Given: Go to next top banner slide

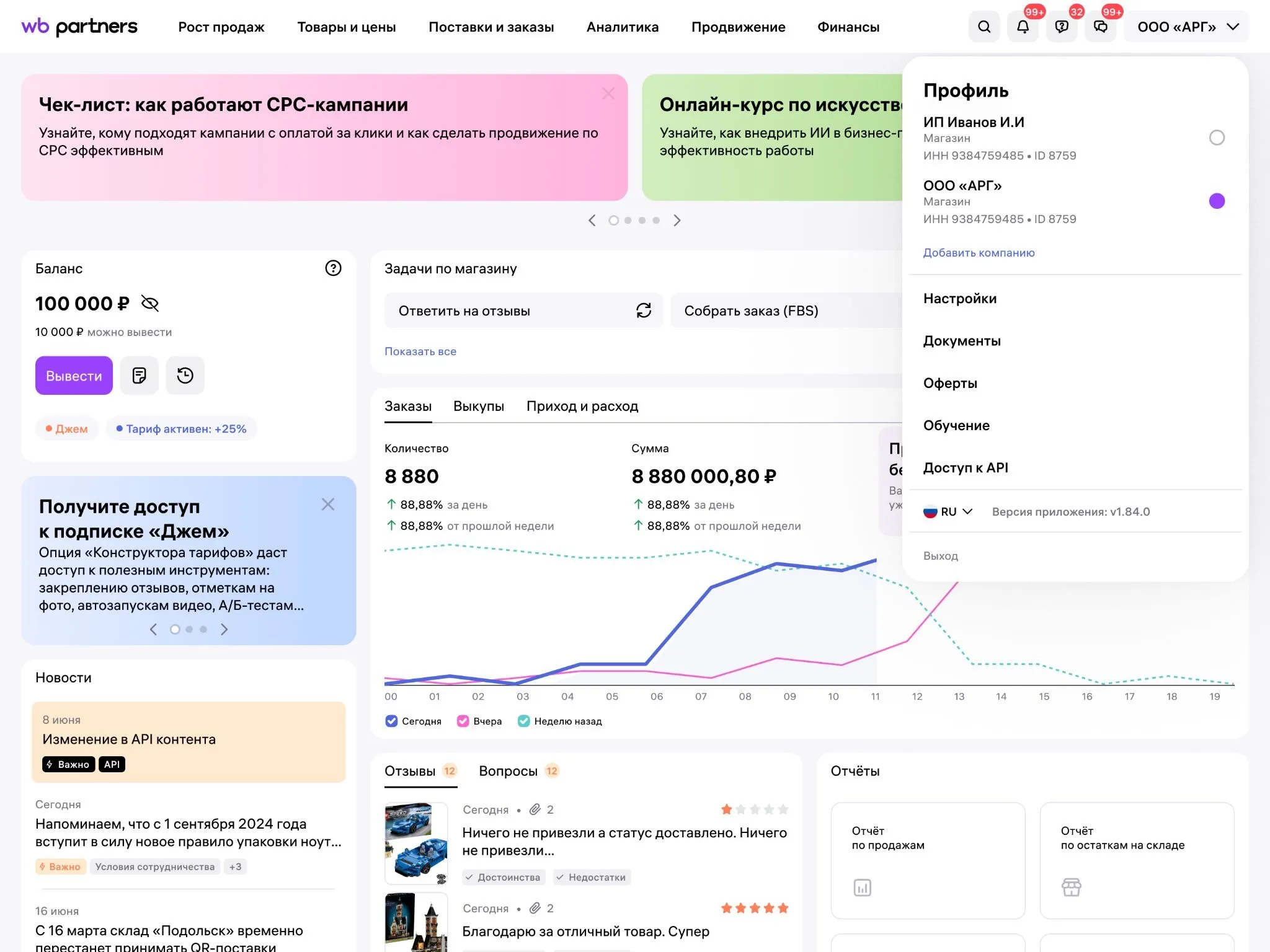Looking at the screenshot, I should tap(677, 220).
